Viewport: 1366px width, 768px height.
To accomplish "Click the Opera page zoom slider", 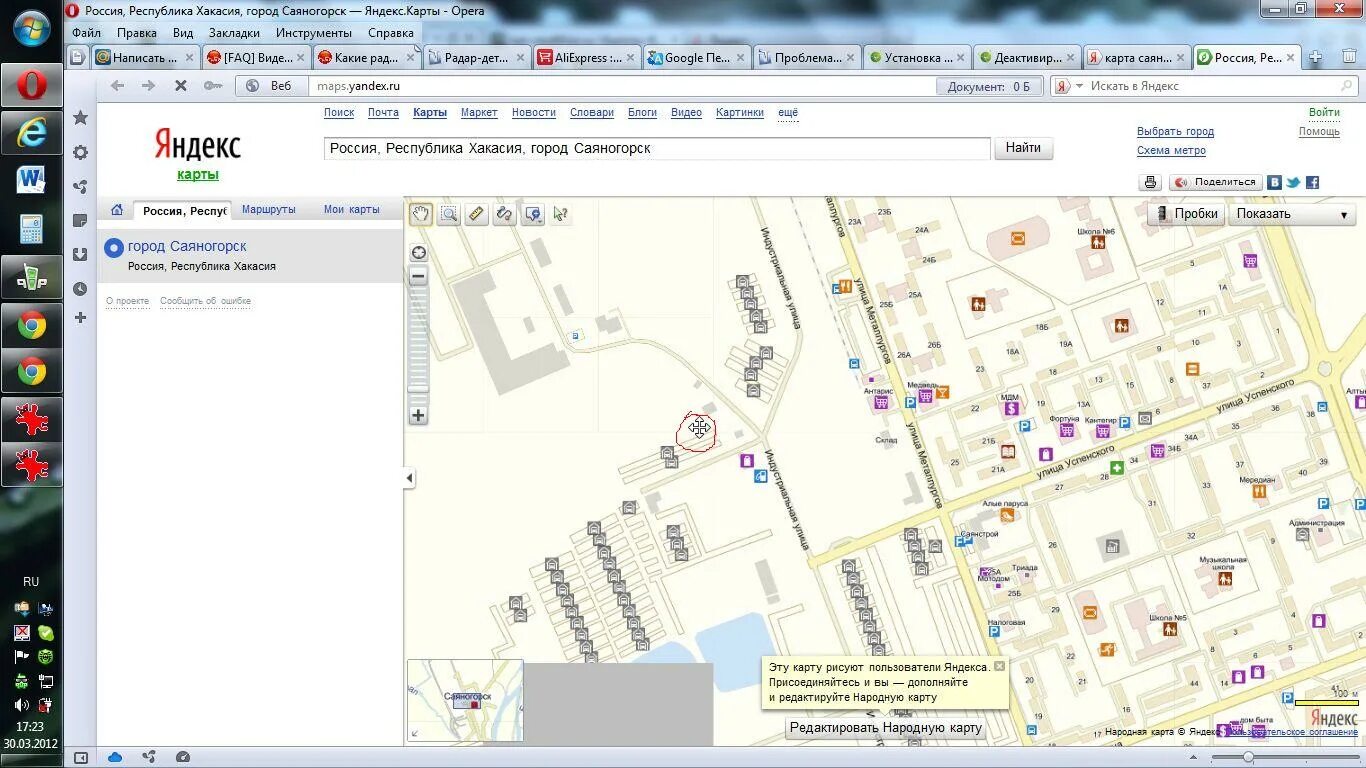I will pyautogui.click(x=1248, y=757).
